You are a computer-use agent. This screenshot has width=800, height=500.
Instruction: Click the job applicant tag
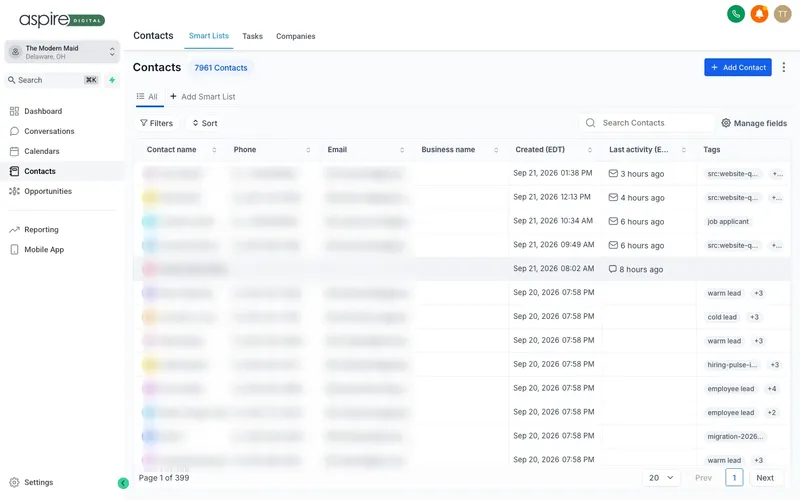pos(728,221)
